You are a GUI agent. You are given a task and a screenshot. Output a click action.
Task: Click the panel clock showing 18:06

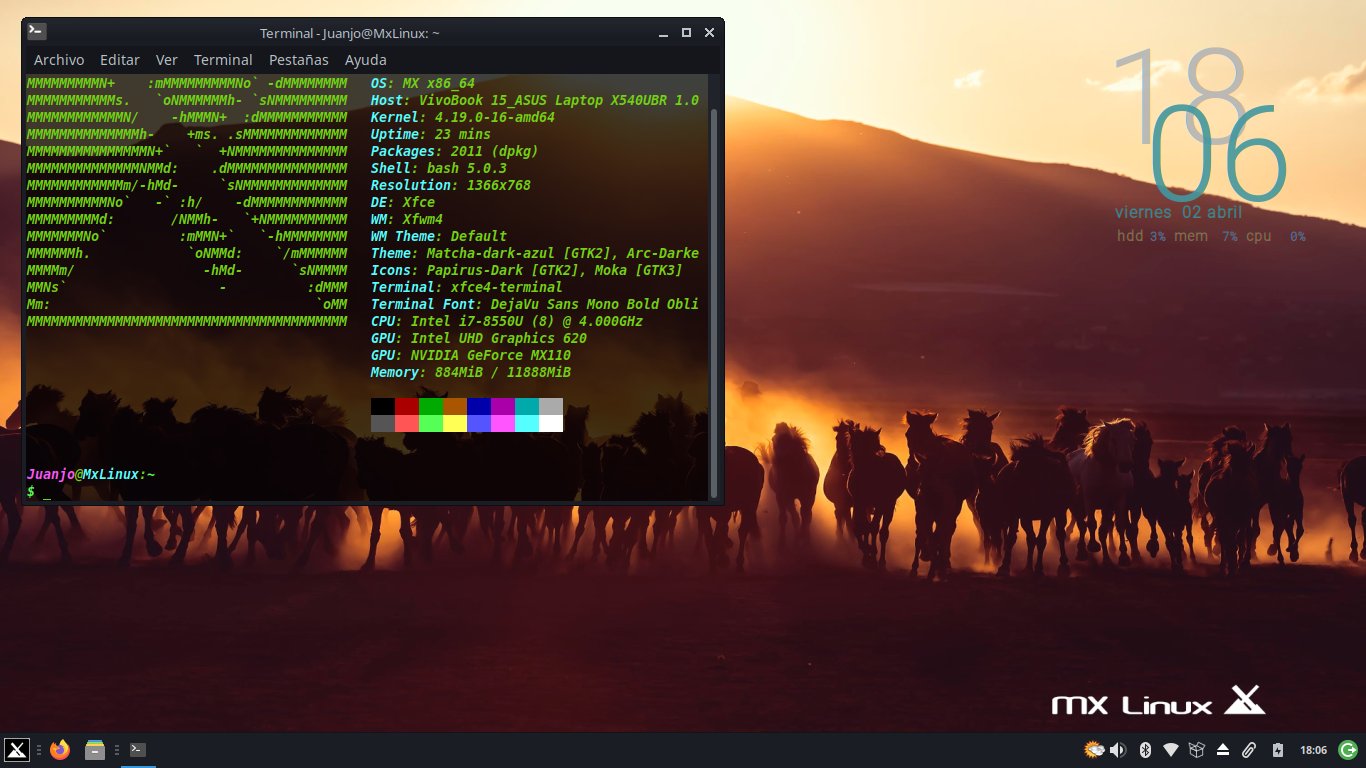point(1313,750)
